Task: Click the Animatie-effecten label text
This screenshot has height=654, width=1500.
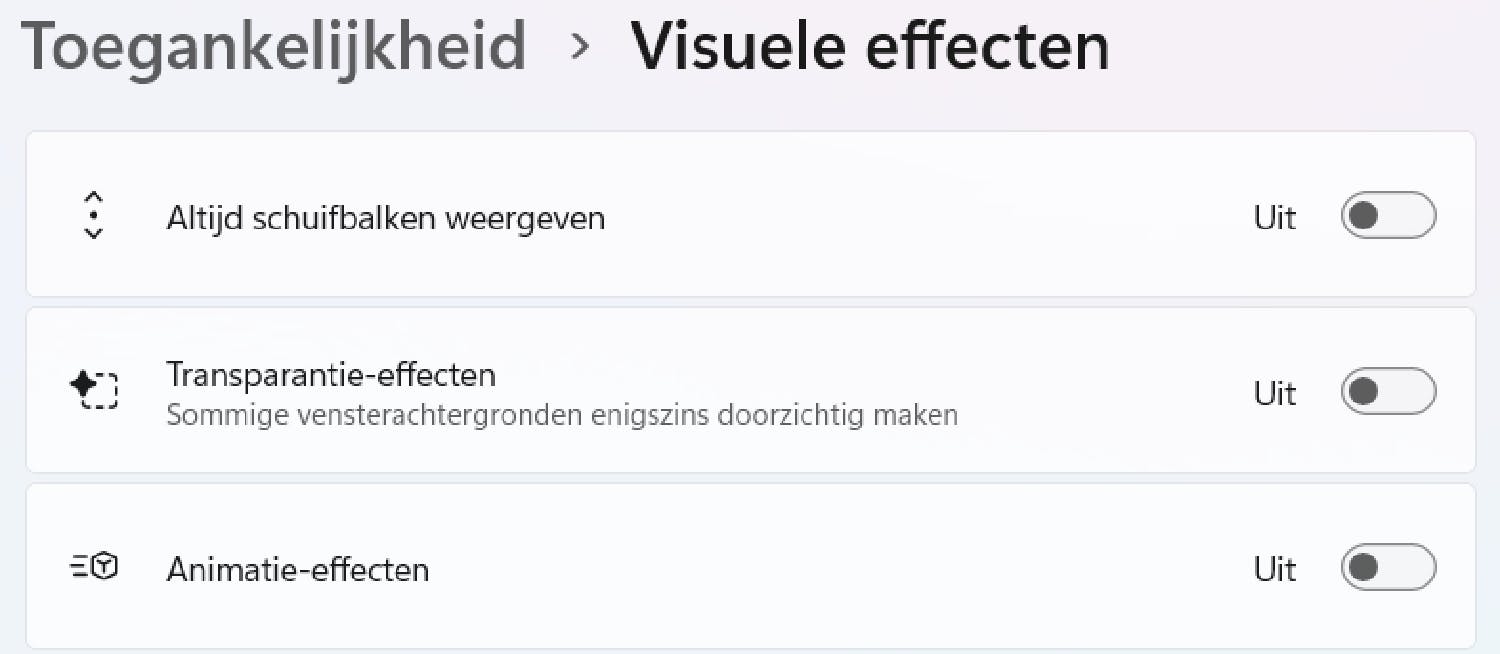Action: (297, 569)
